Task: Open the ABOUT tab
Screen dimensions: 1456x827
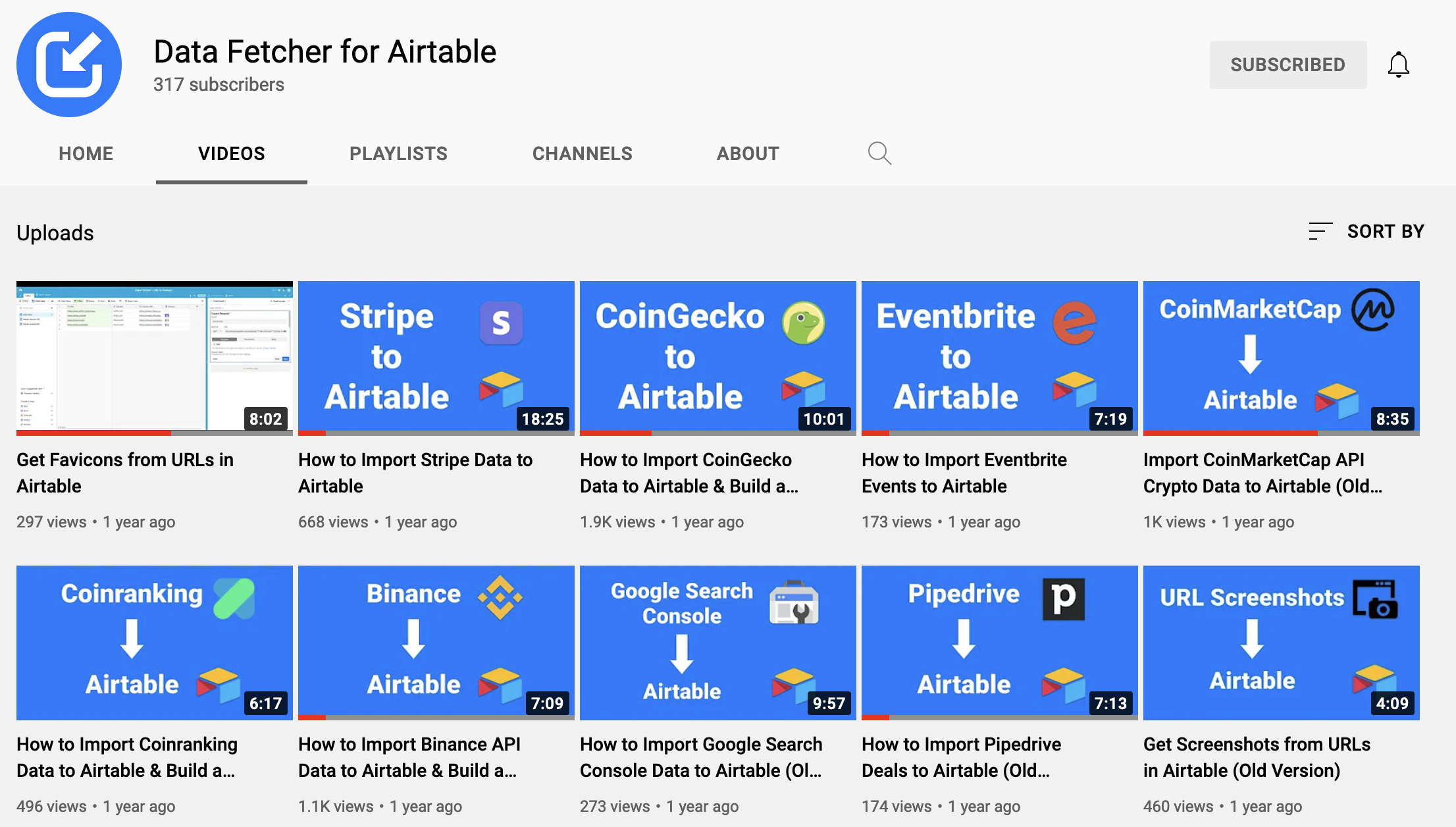Action: tap(748, 153)
